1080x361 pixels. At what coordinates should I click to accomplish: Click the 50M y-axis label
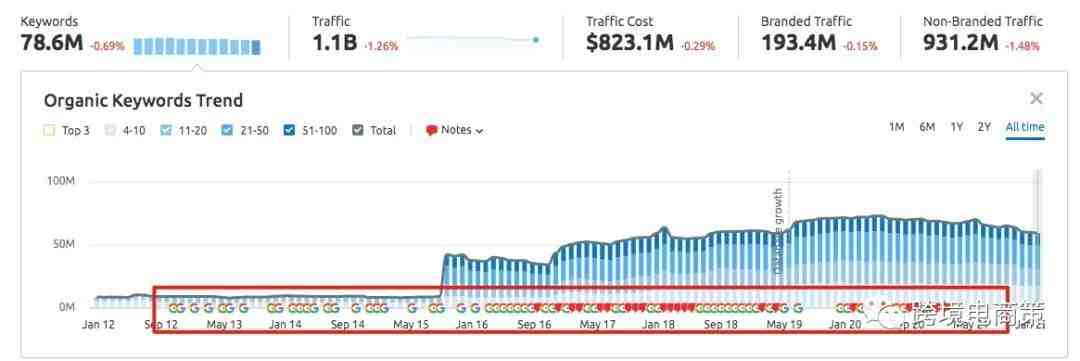[x=63, y=245]
